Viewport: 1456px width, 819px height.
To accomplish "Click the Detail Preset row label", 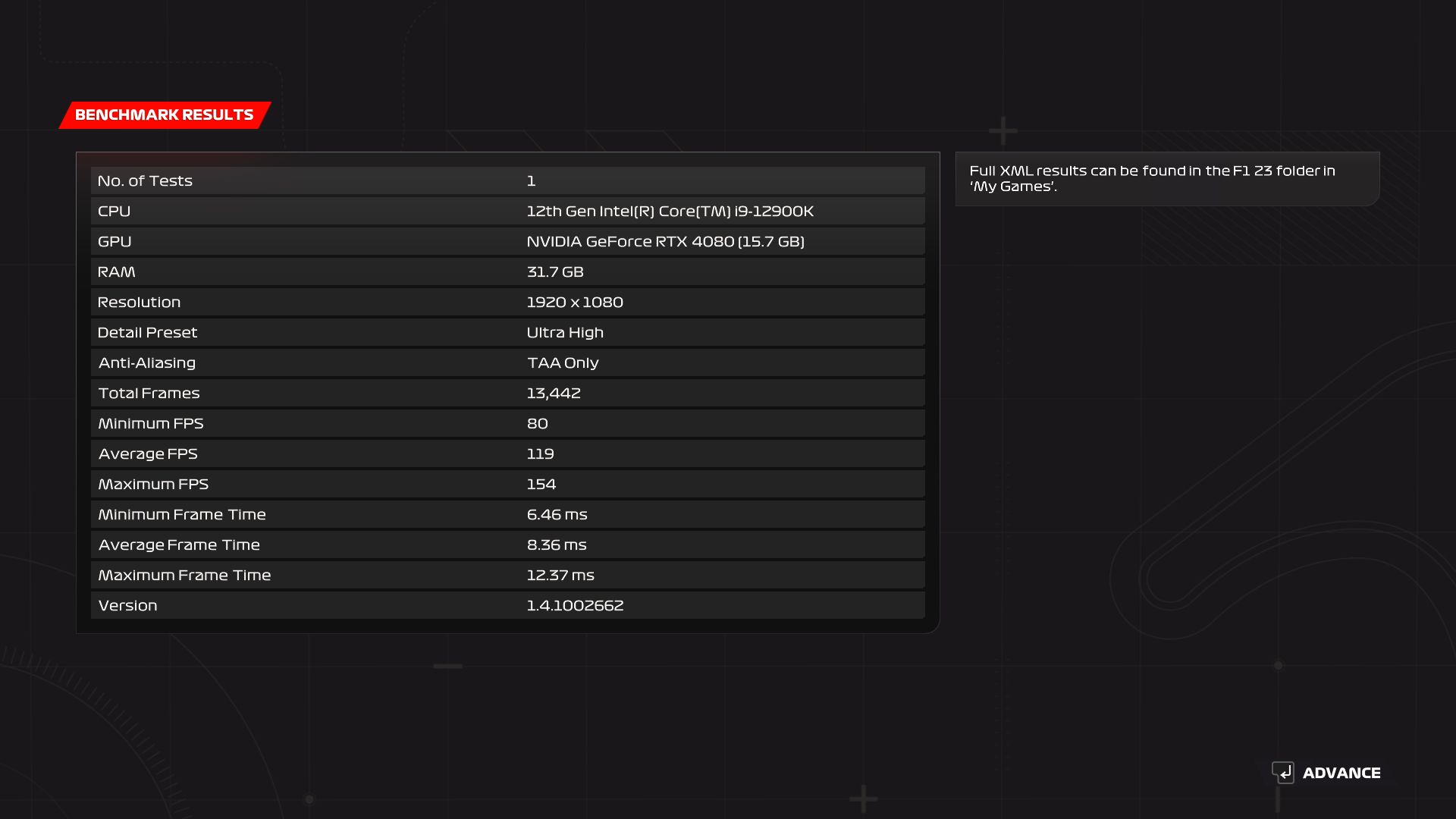I will tap(147, 332).
